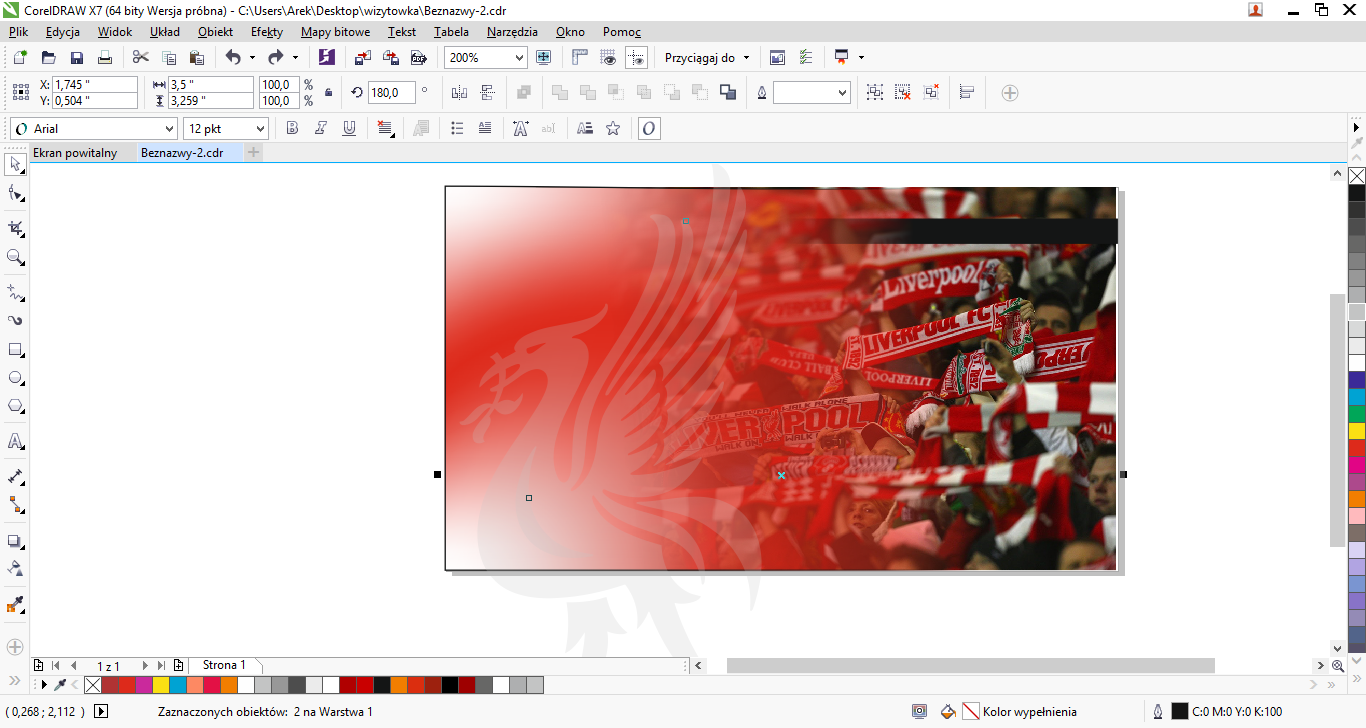Click the Print icon

click(x=104, y=58)
